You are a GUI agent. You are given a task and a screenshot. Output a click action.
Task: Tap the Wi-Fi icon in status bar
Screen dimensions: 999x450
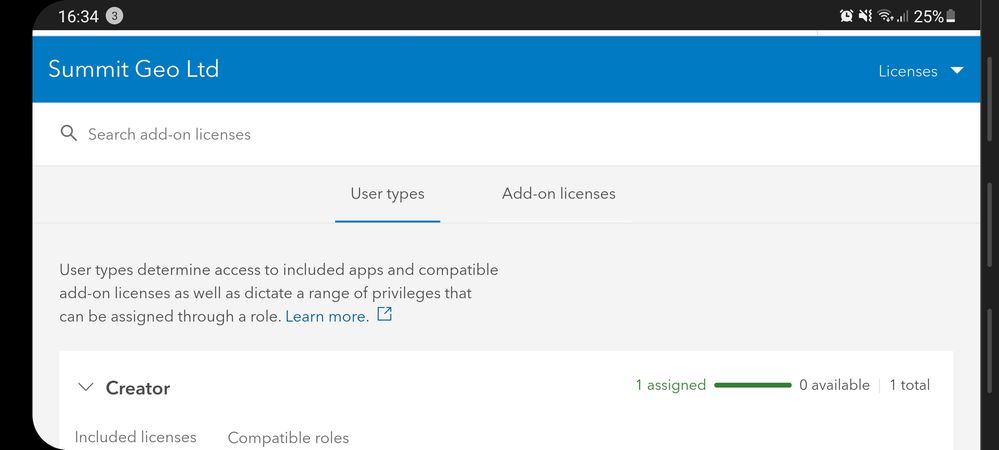click(x=885, y=16)
